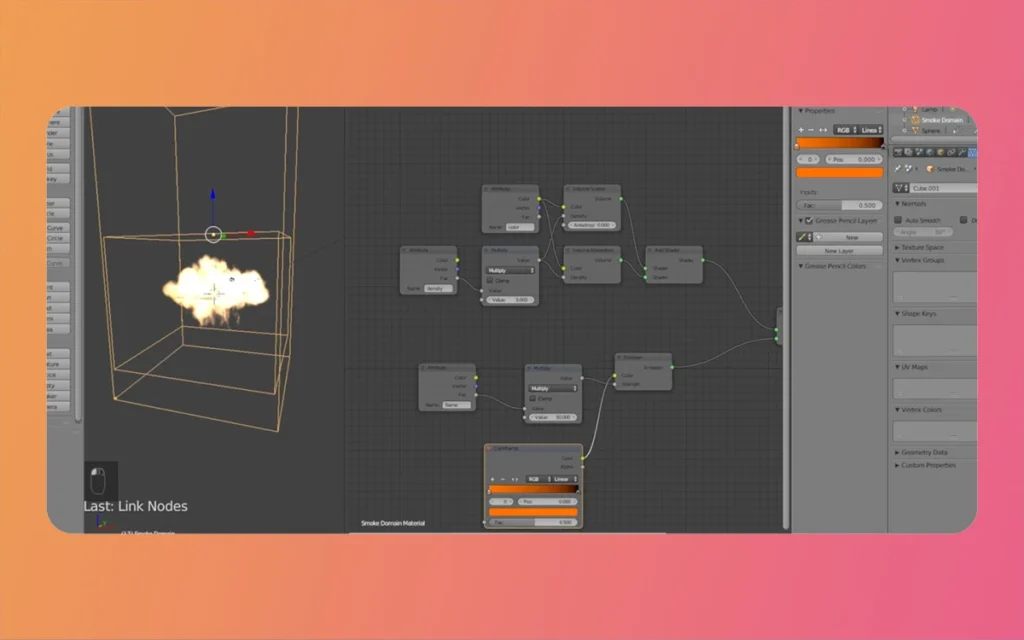This screenshot has width=1024, height=640.
Task: Collapse the Vertex Colors panel
Action: pos(919,409)
